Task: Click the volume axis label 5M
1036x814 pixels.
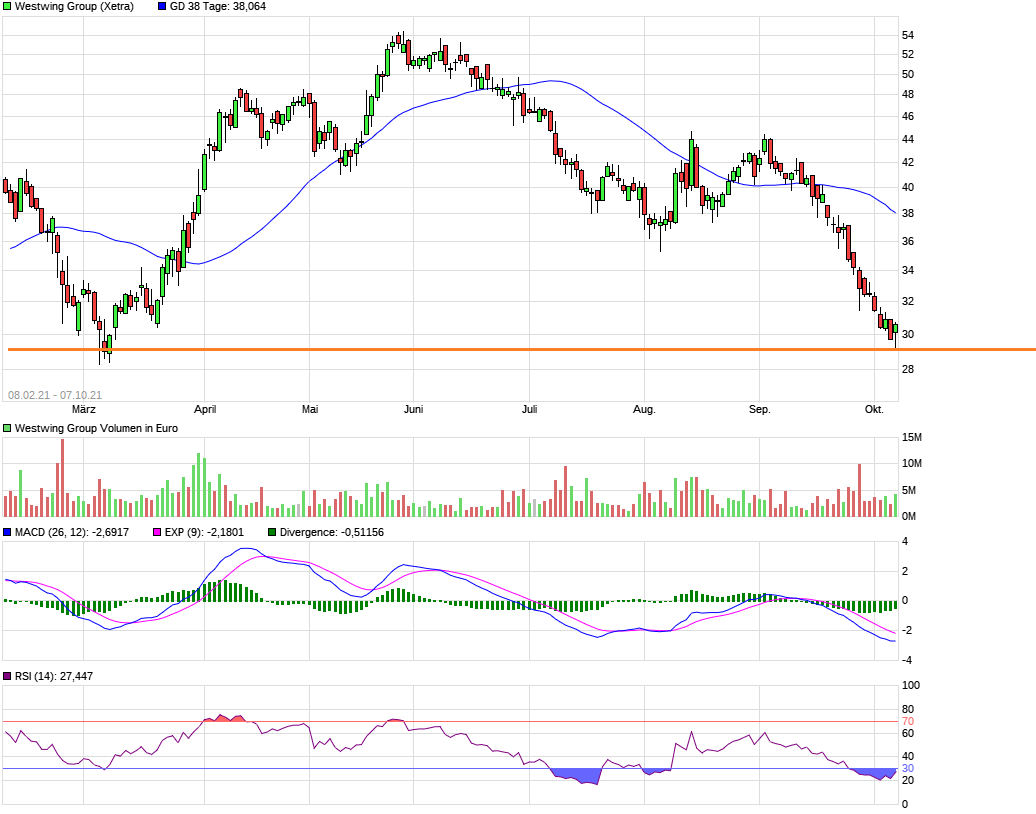Action: pos(909,490)
